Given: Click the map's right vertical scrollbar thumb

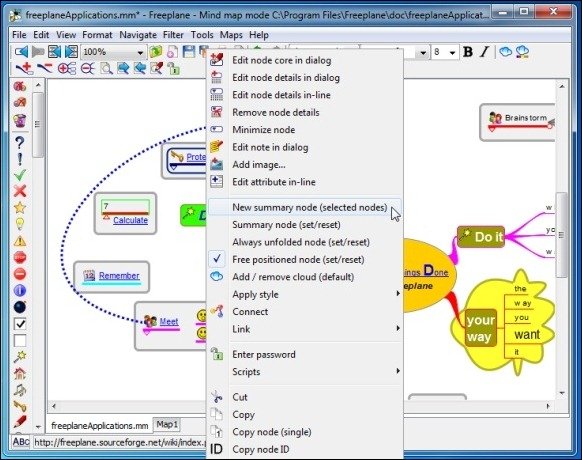Looking at the screenshot, I should (562, 235).
